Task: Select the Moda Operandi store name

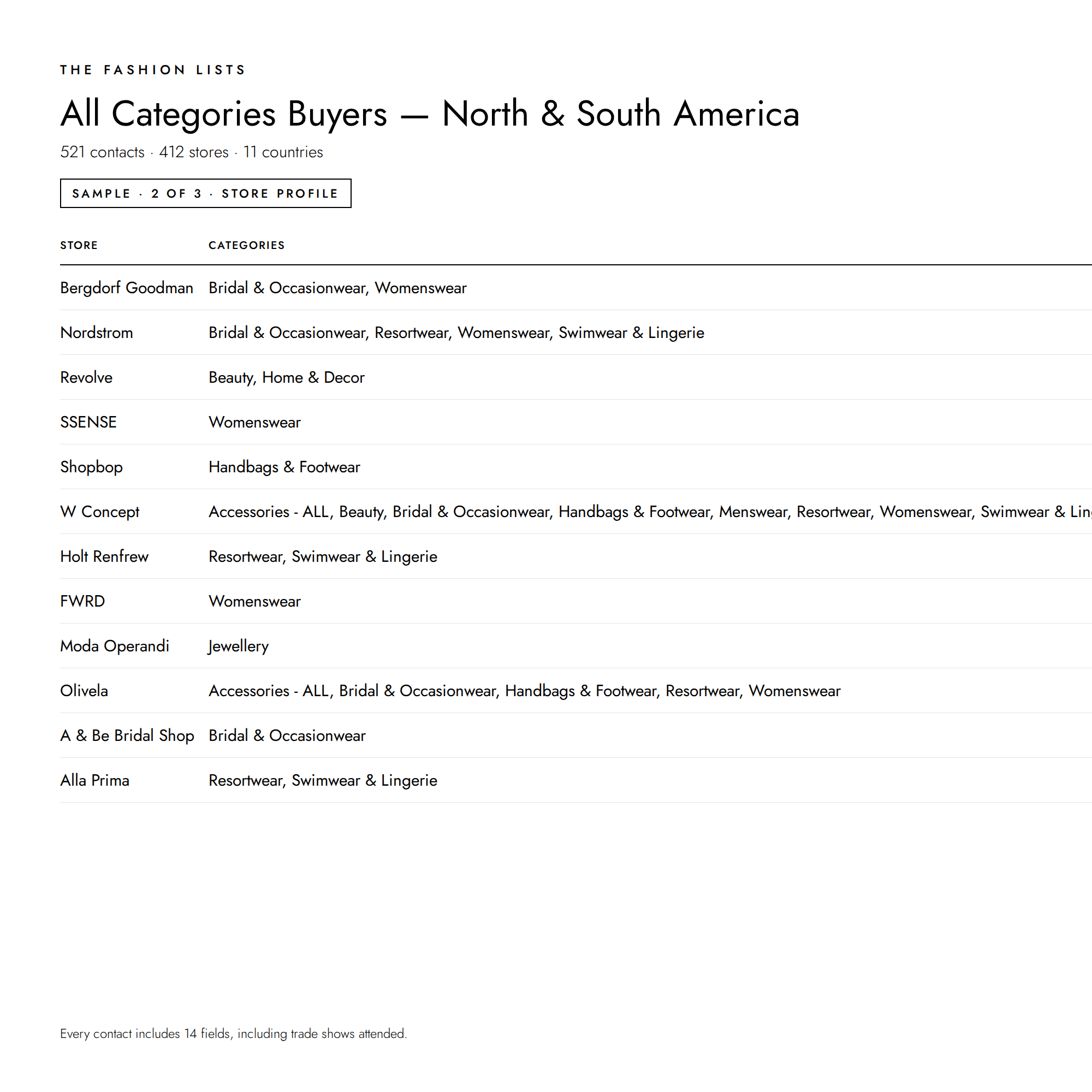Action: pyautogui.click(x=115, y=645)
